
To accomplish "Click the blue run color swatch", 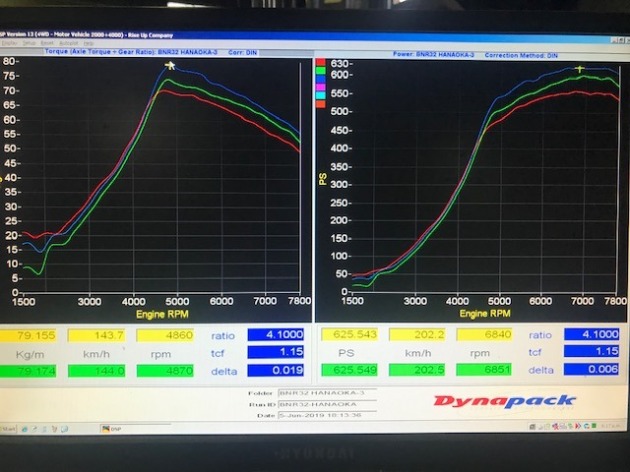I will click(319, 82).
